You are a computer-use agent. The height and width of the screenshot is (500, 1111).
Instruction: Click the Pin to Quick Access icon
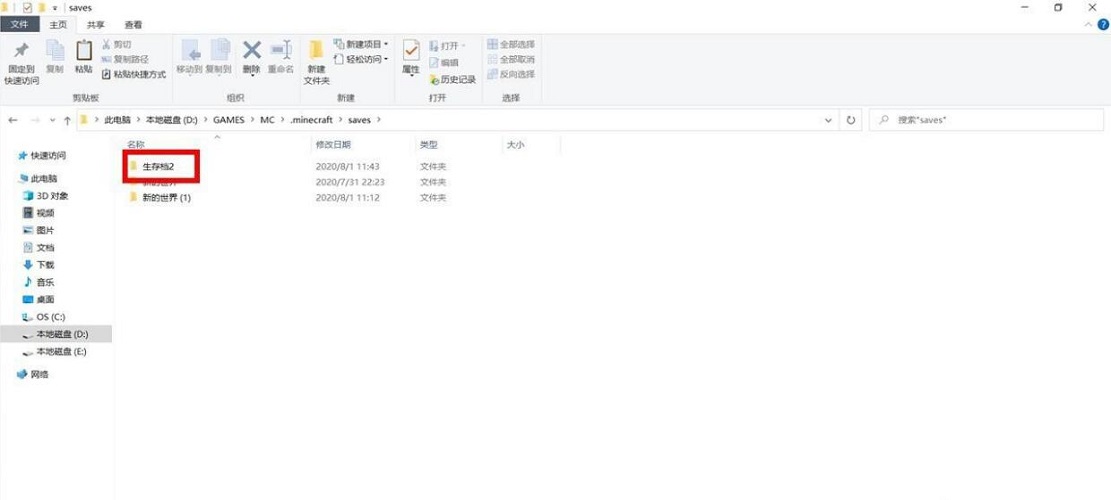tap(21, 52)
